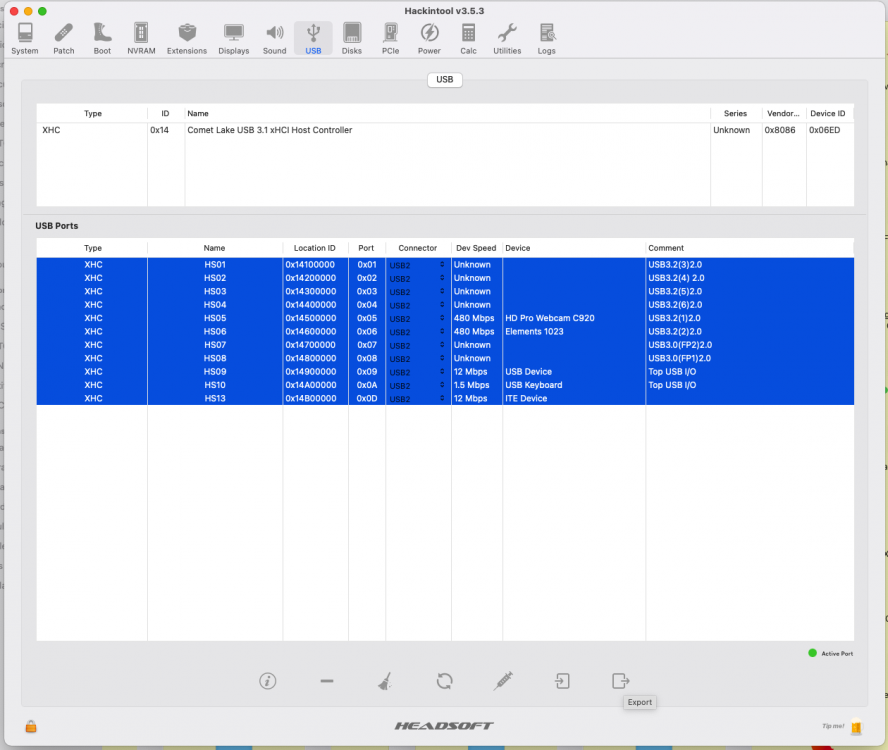Open the HS13 connector dropdown
The height and width of the screenshot is (750, 888).
tap(417, 399)
